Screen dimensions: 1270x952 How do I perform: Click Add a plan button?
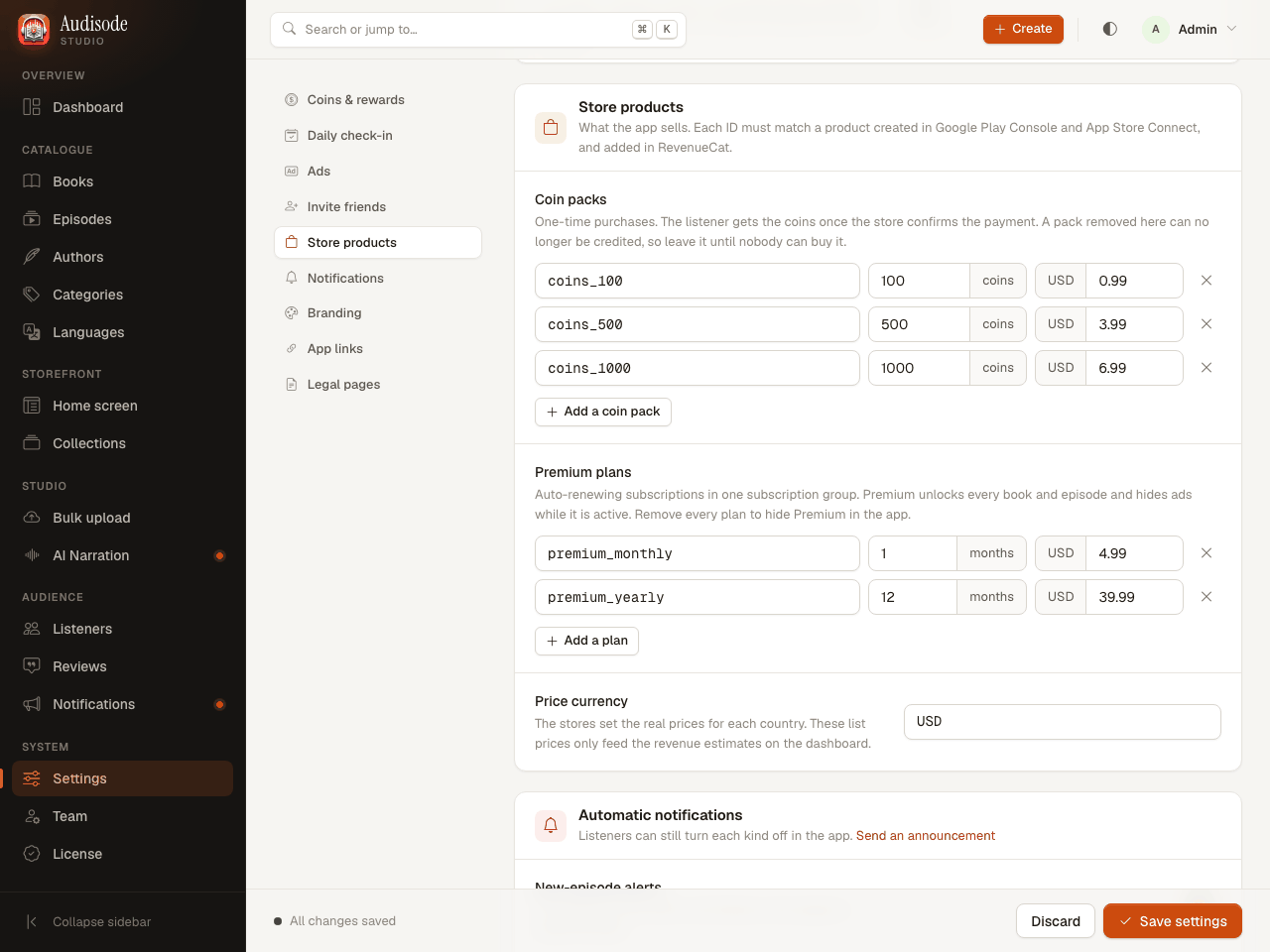[x=586, y=641]
